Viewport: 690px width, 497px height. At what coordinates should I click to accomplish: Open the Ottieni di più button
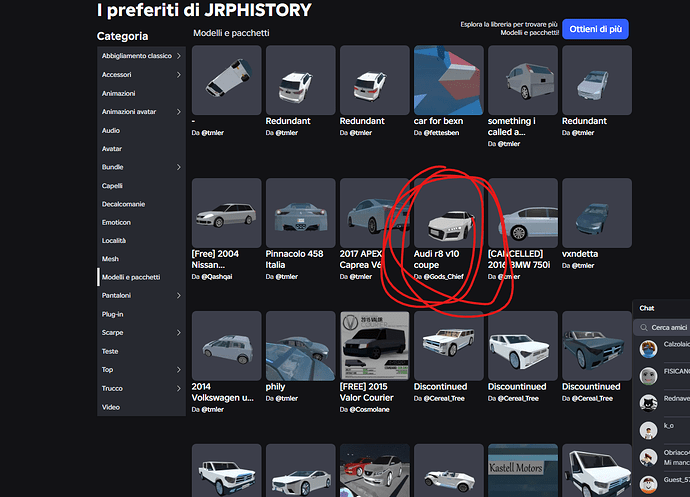coord(595,29)
